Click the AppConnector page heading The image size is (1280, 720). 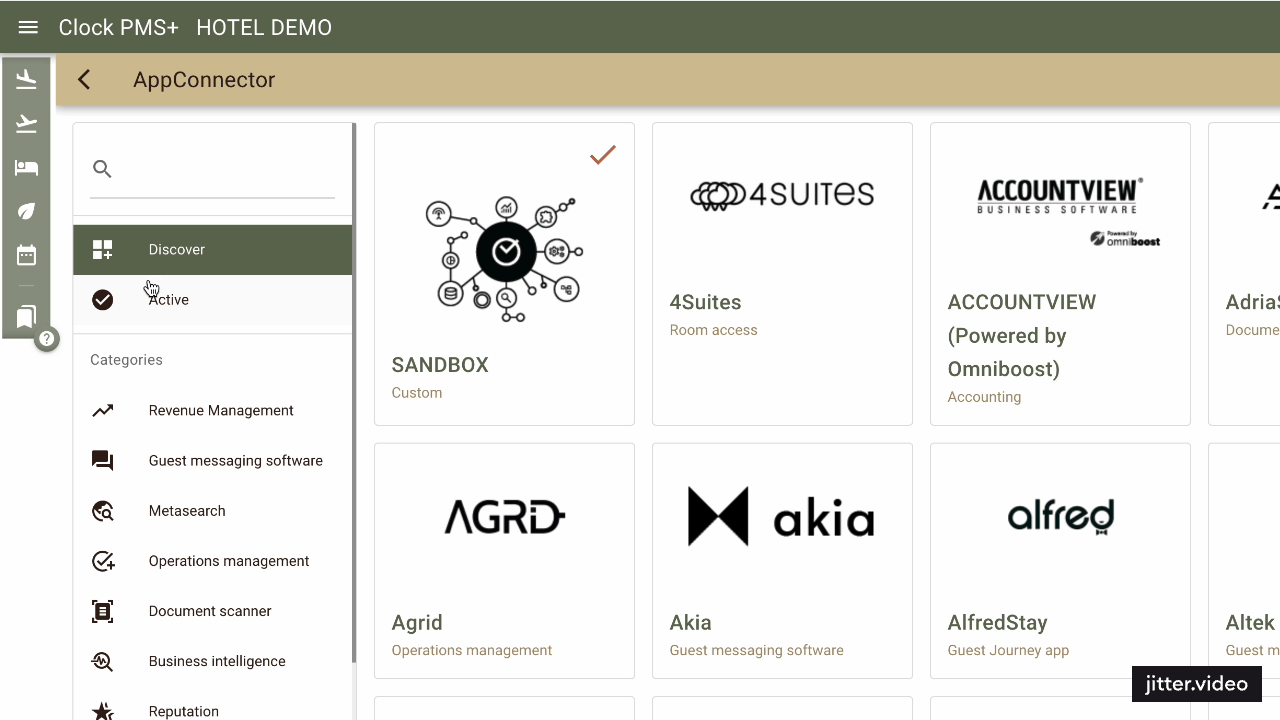[204, 80]
